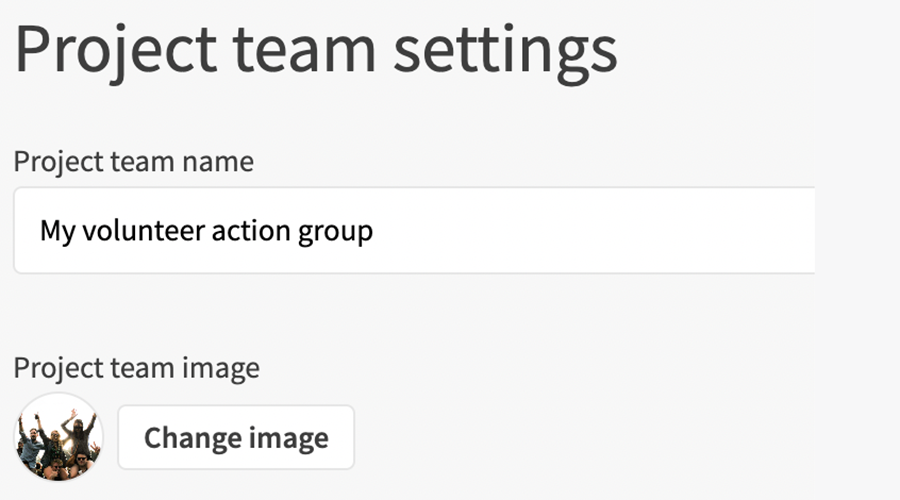This screenshot has width=900, height=500.
Task: Click the Change image button
Action: pos(236,437)
